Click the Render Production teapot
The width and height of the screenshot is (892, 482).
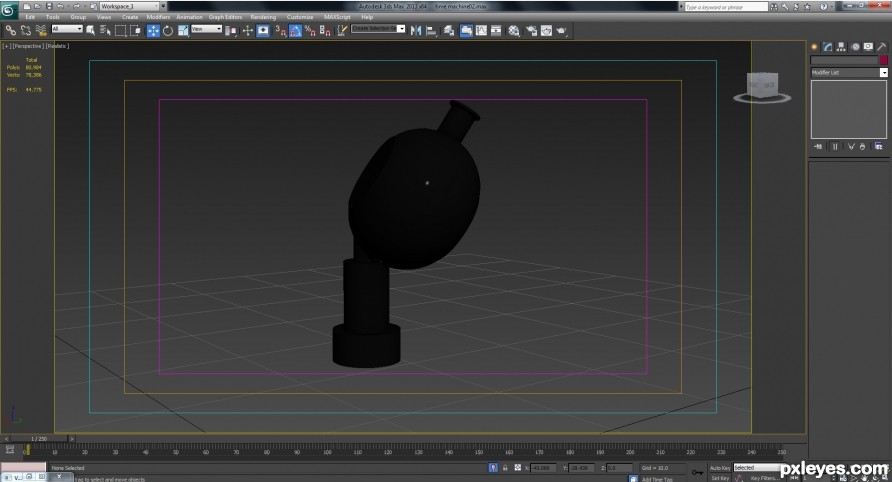coord(561,31)
